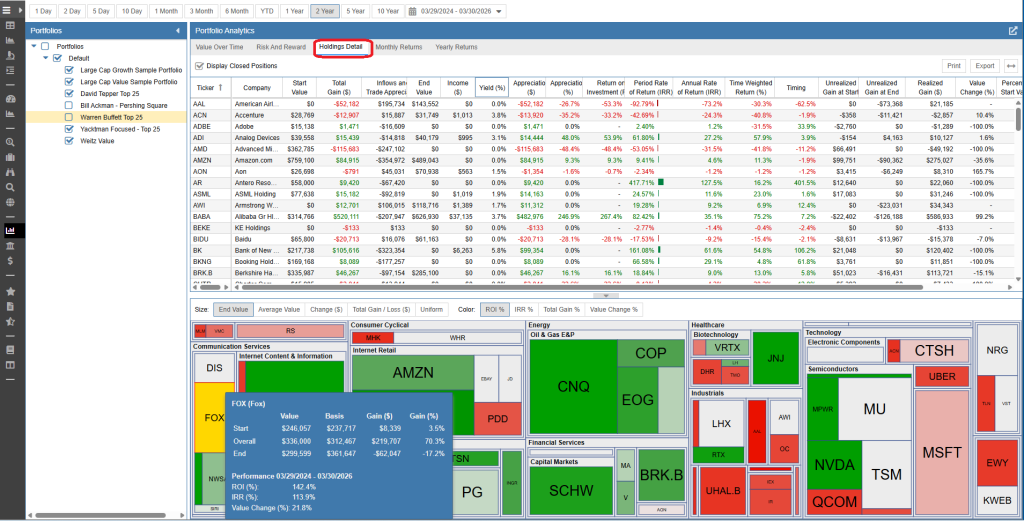Export the holdings table
1024x521 pixels.
tap(984, 66)
